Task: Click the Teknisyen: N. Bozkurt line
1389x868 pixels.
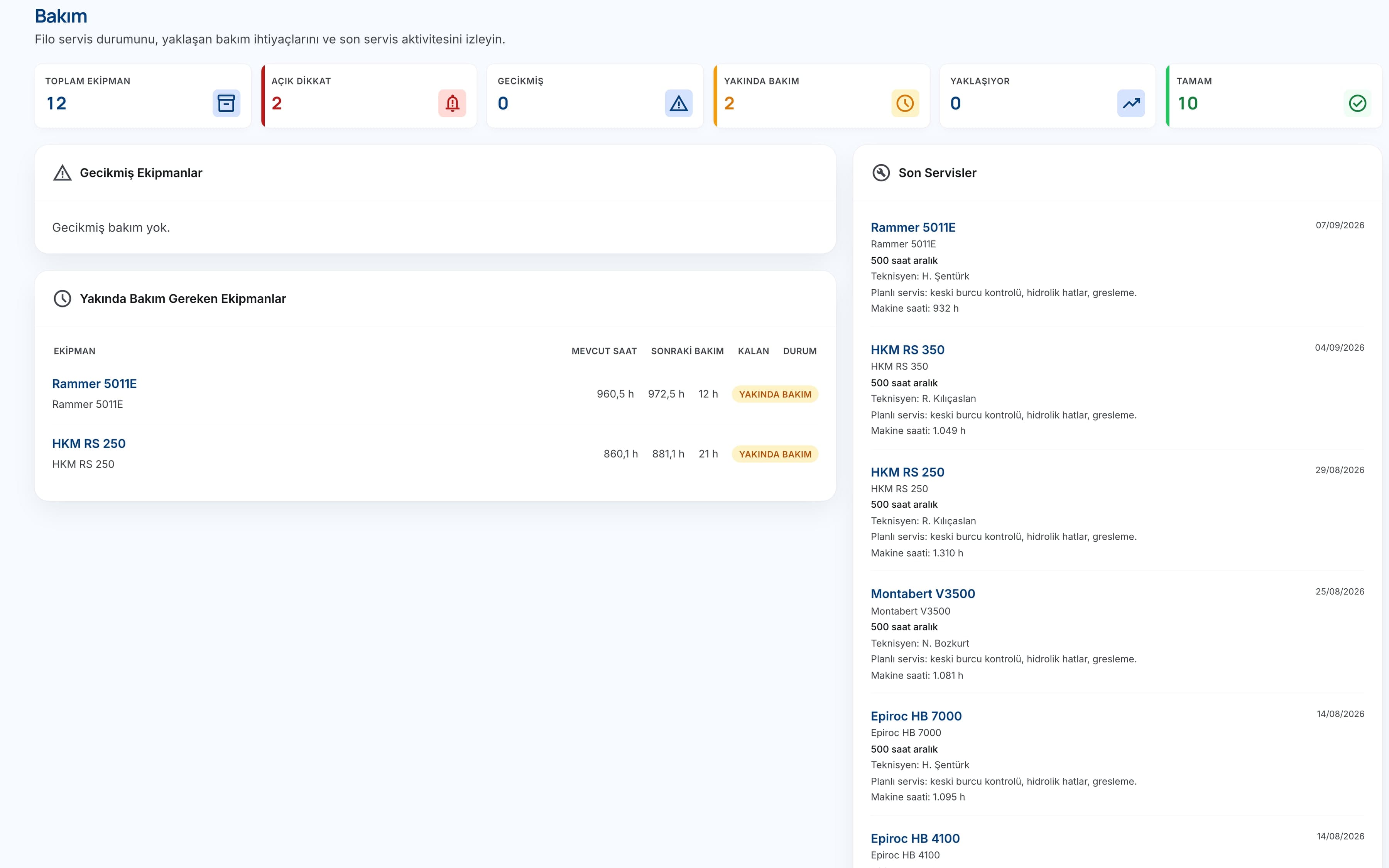Action: [919, 643]
